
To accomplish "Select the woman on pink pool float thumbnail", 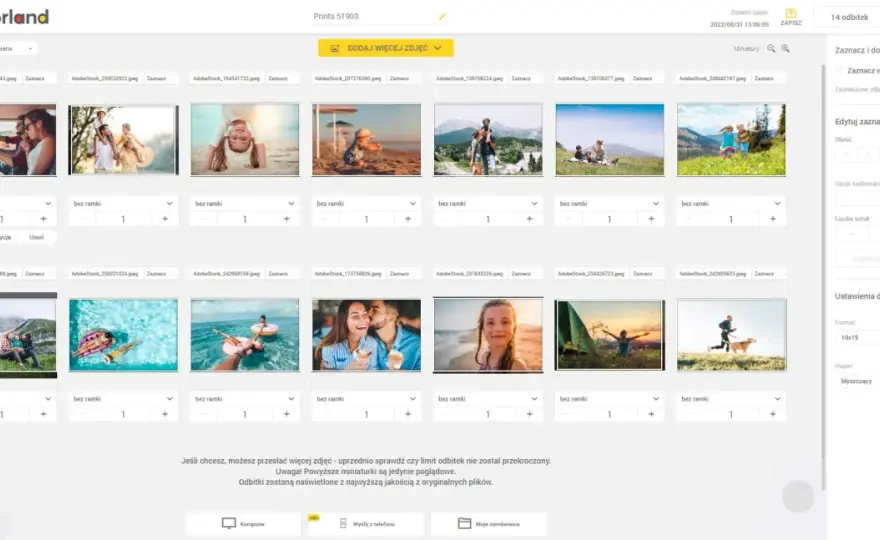I will [x=123, y=335].
